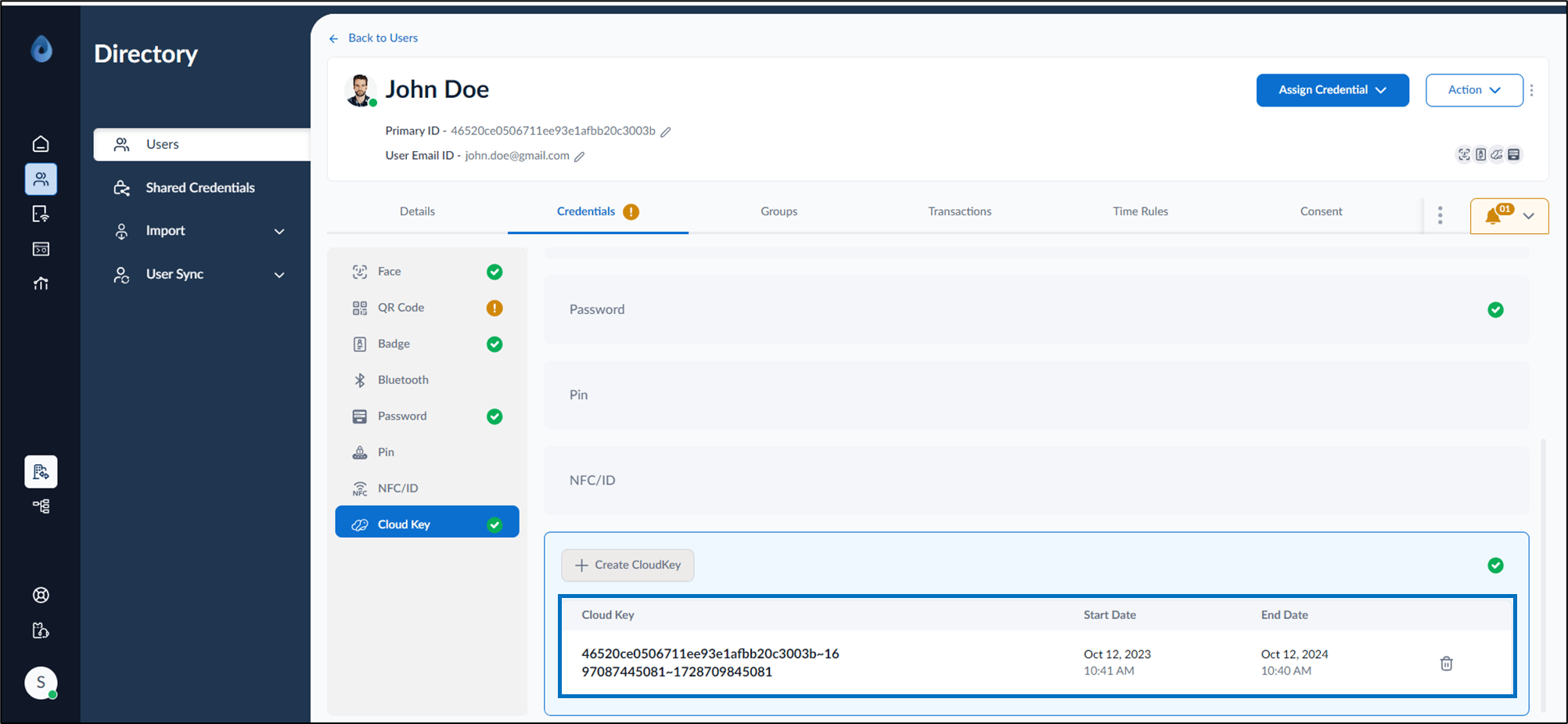Switch to the Time Rules tab
Screen dimensions: 1568x724
1140,211
